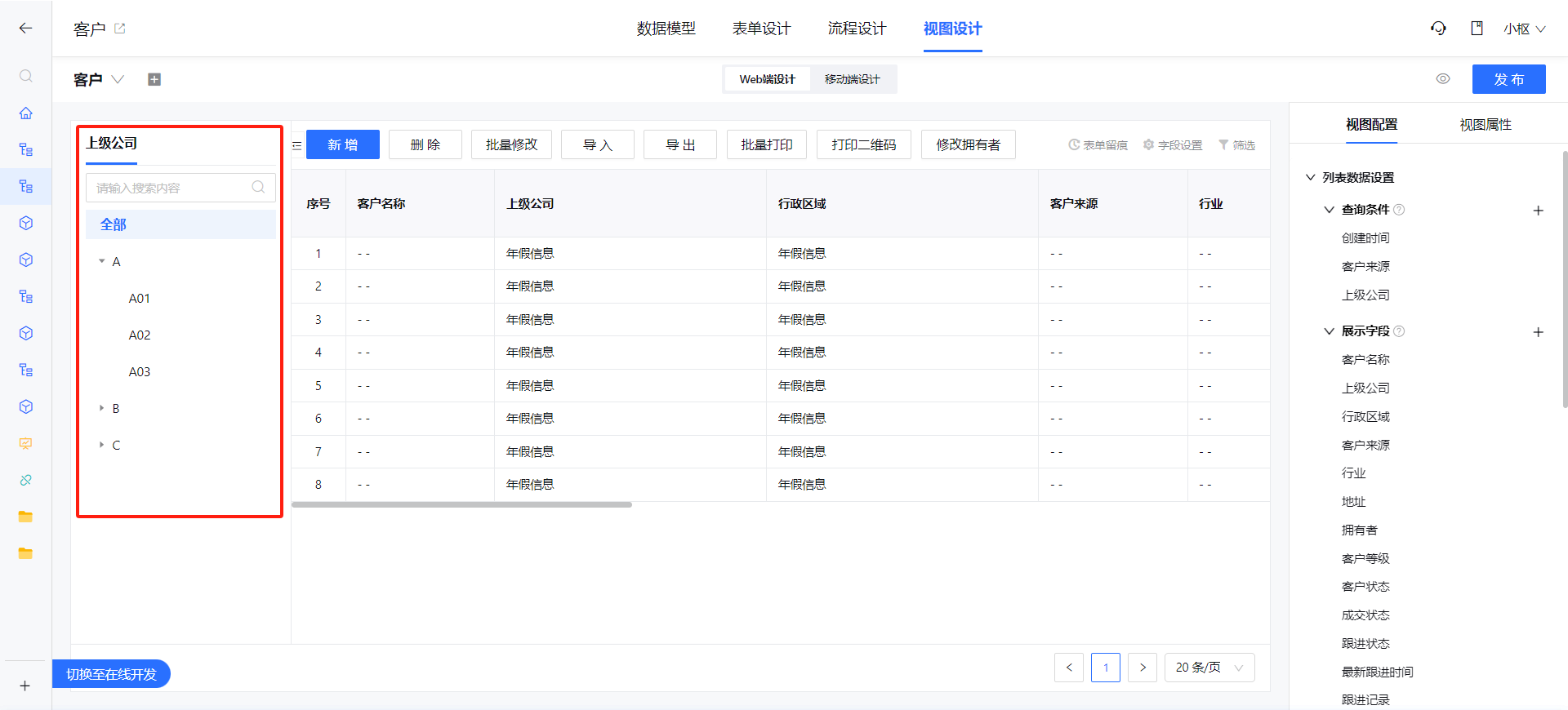This screenshot has height=710, width=1568.
Task: Switch to 视图配置 panel tab
Action: (1371, 124)
